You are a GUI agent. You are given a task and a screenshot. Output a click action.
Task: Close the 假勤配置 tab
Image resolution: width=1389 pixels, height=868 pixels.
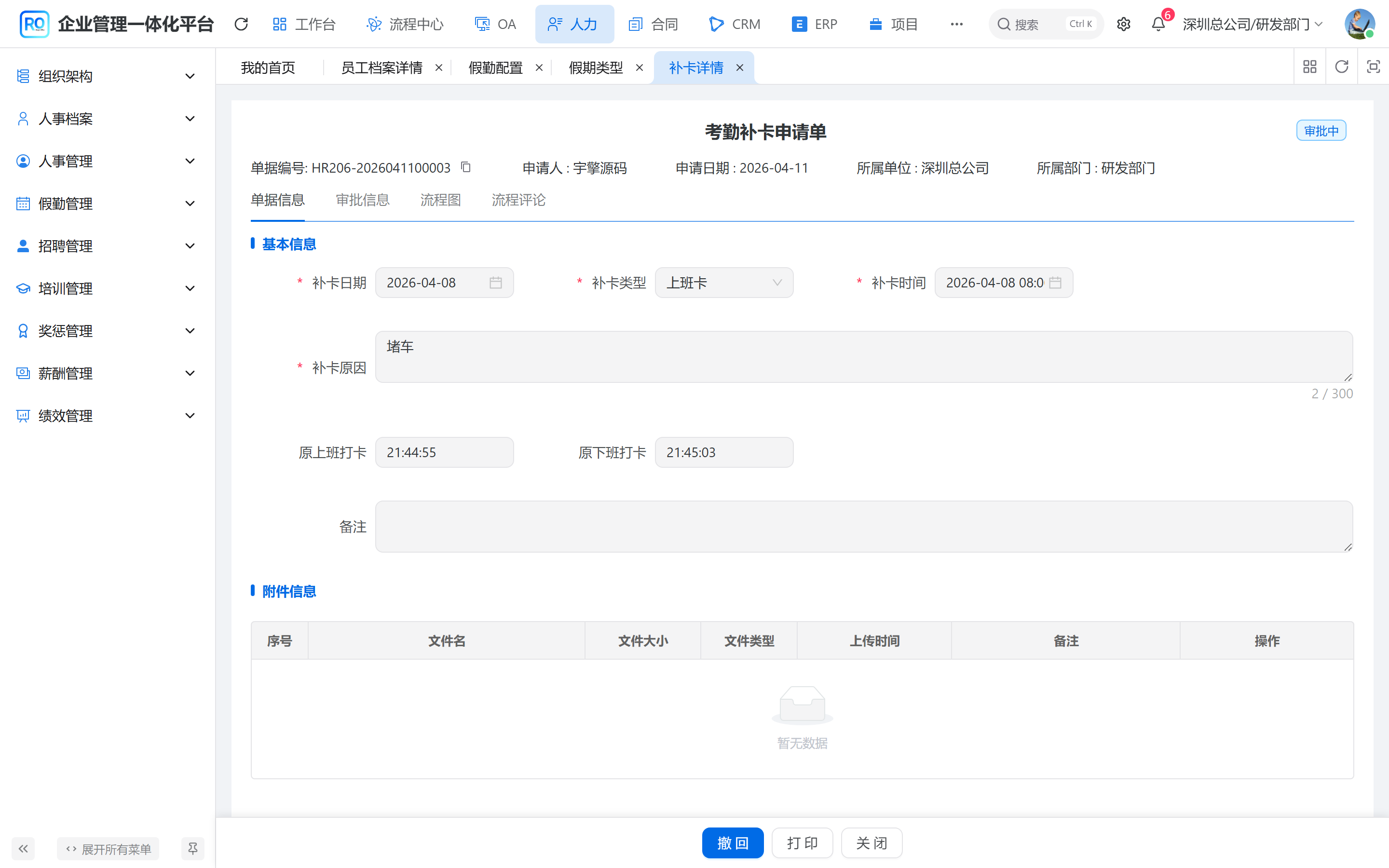(x=539, y=68)
